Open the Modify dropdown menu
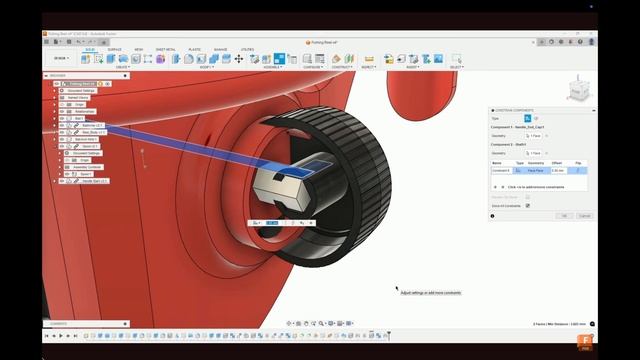640x360 pixels. [x=207, y=67]
